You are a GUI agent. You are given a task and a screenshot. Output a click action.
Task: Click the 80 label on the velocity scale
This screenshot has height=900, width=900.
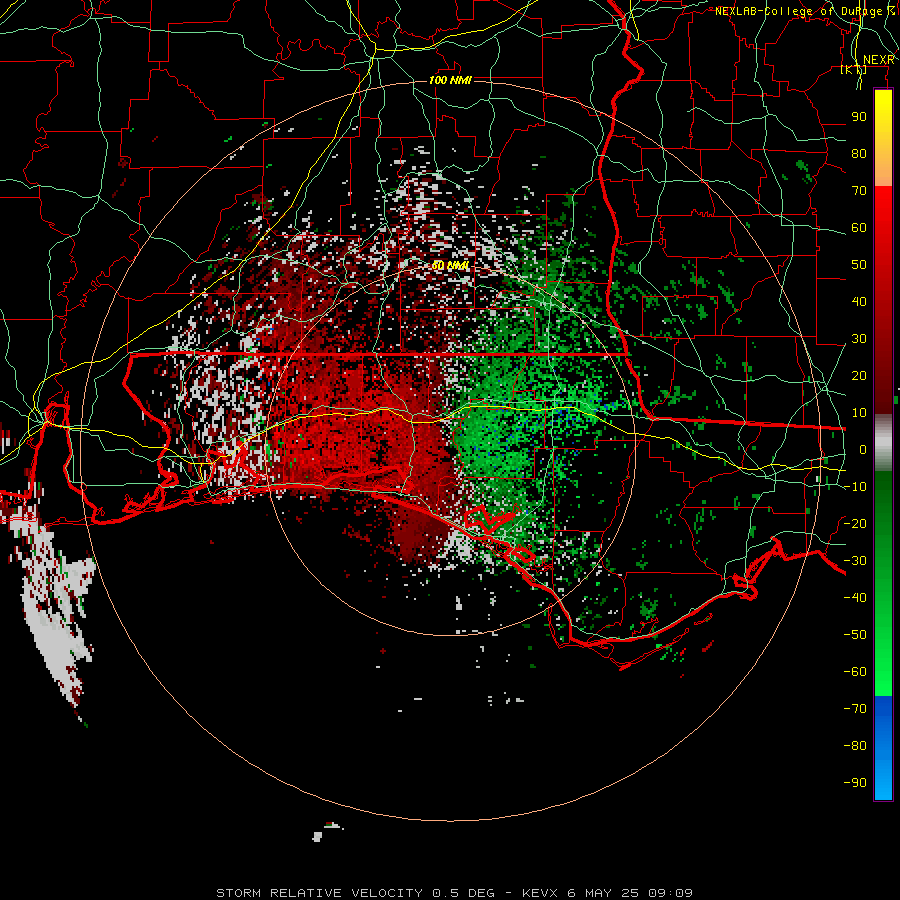(859, 154)
